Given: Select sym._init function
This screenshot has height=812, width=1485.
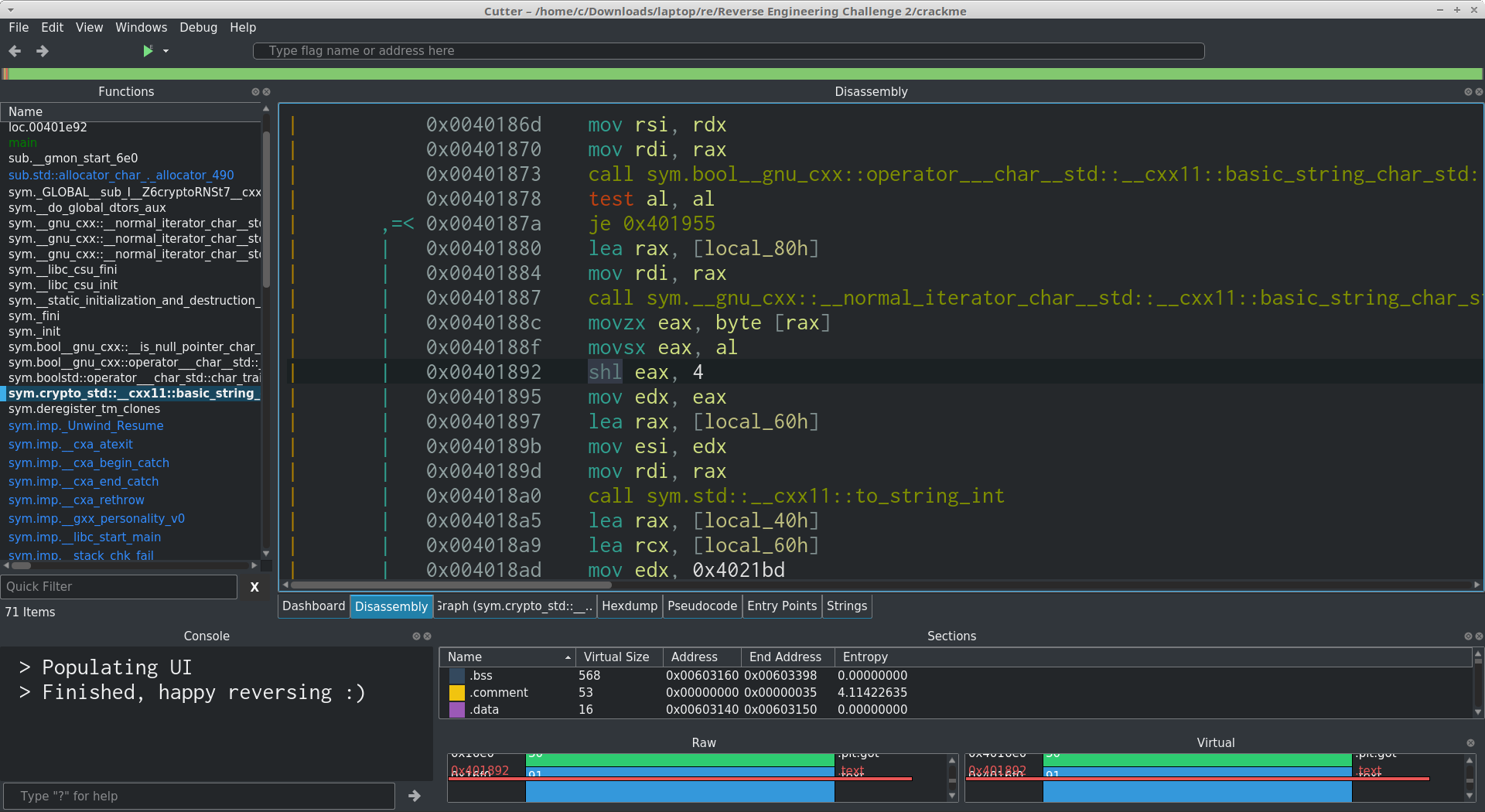Looking at the screenshot, I should pyautogui.click(x=34, y=332).
